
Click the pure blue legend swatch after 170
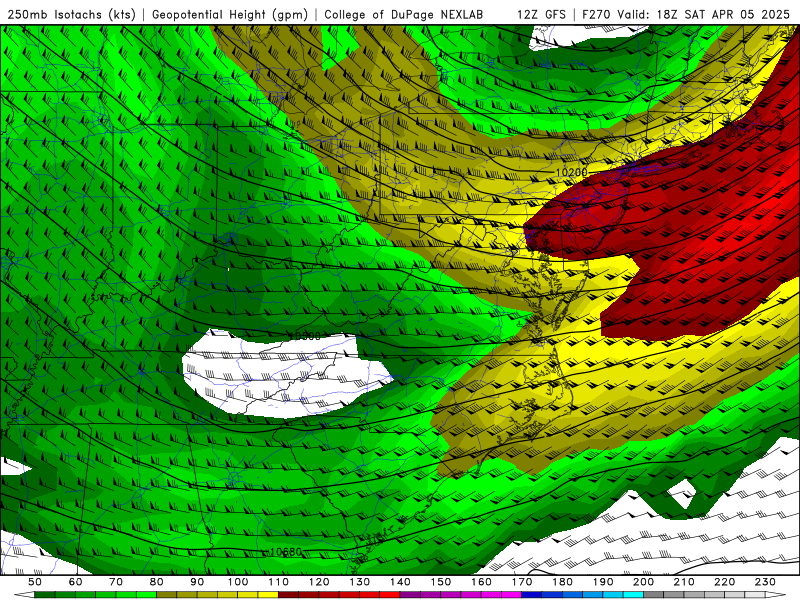(x=532, y=595)
